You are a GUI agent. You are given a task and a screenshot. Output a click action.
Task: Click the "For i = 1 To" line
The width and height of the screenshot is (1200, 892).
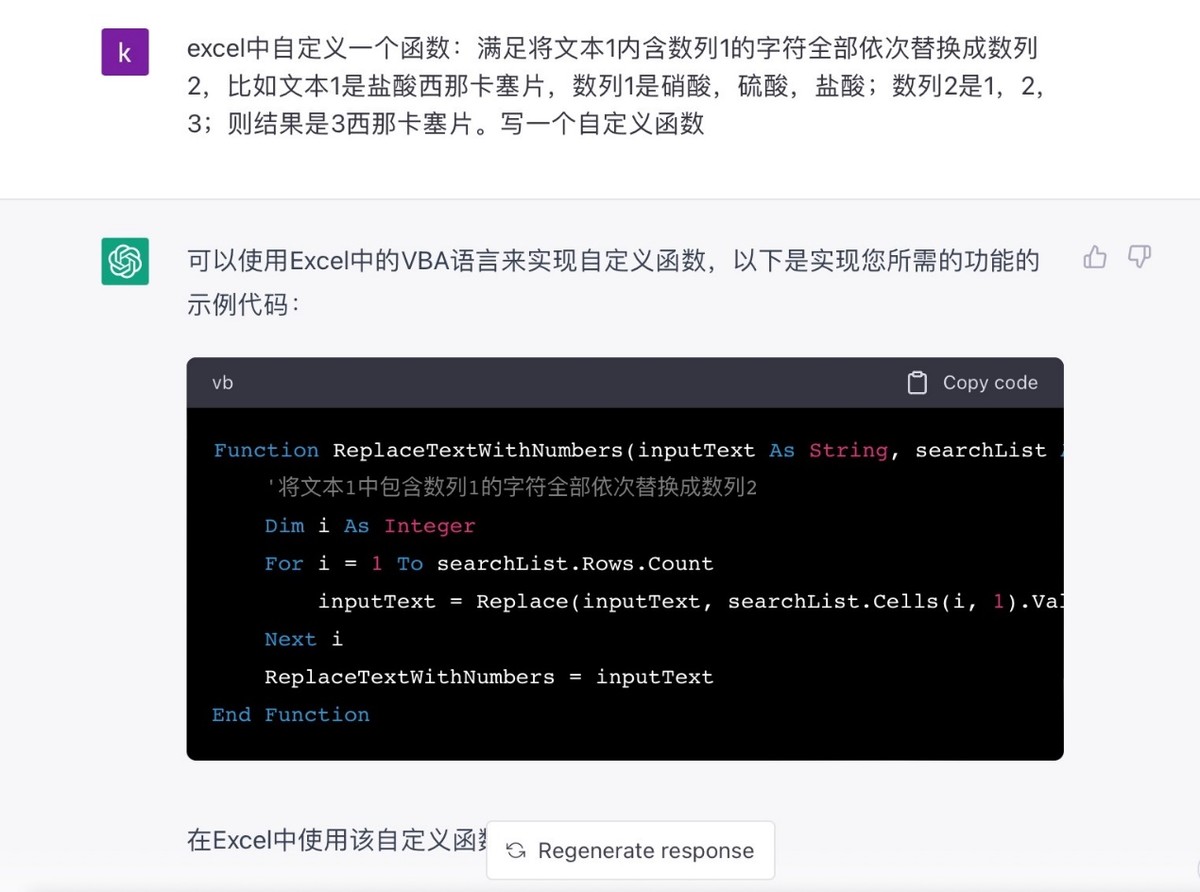pos(489,564)
